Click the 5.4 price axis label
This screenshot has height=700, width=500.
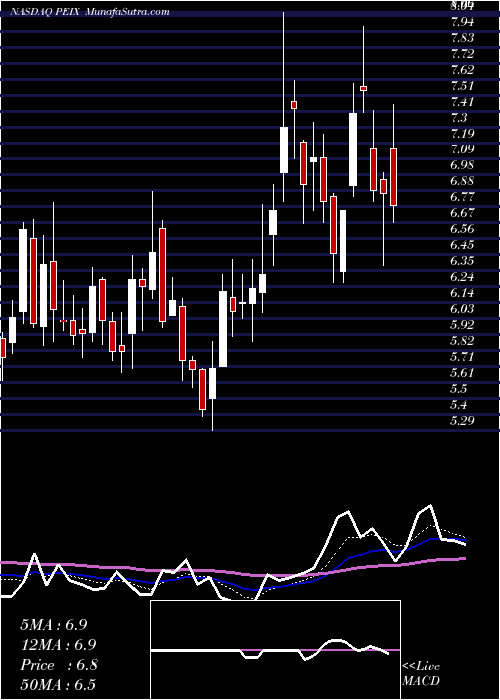point(459,405)
